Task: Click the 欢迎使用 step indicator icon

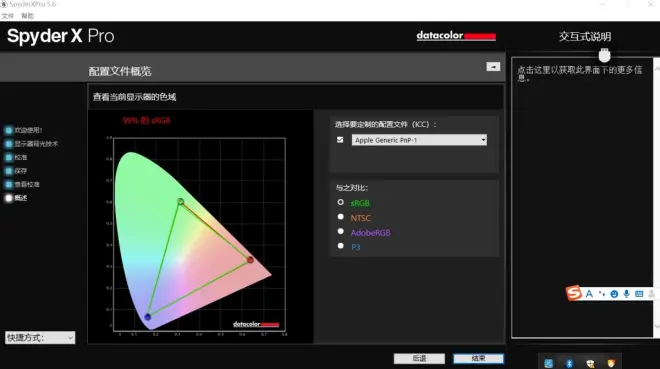Action: [8, 130]
